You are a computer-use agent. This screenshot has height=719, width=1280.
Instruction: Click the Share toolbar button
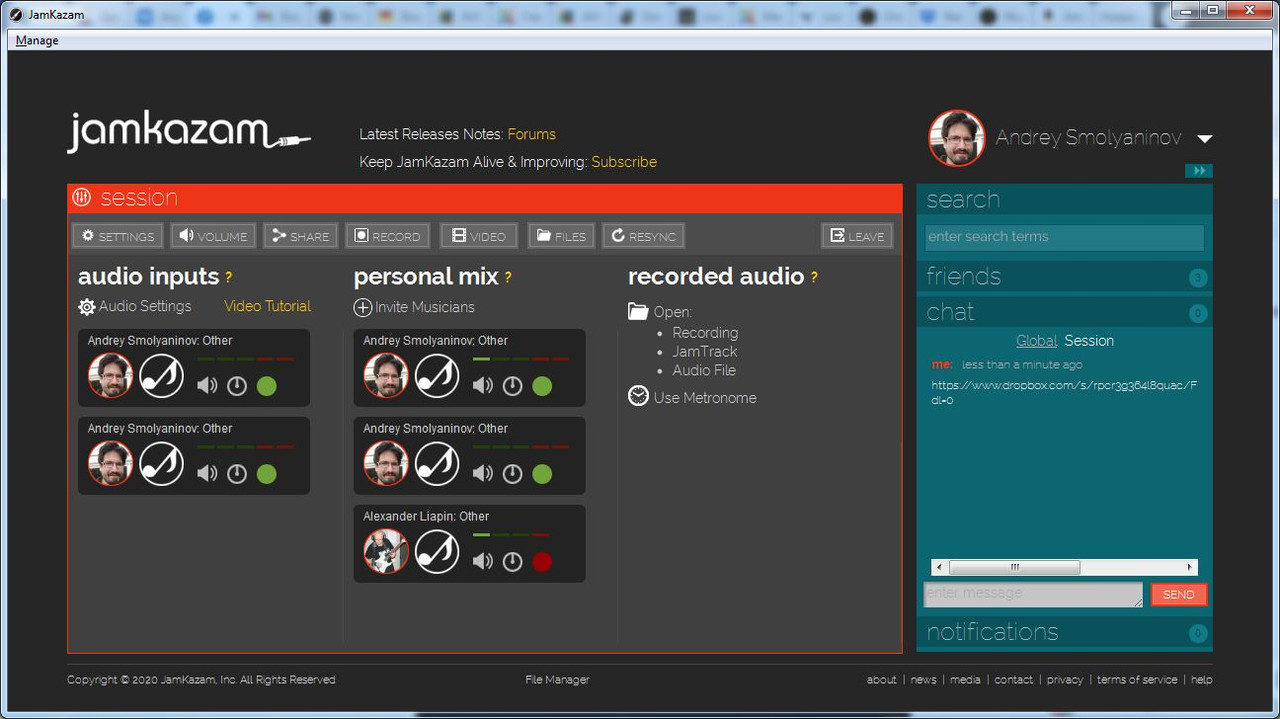[301, 236]
